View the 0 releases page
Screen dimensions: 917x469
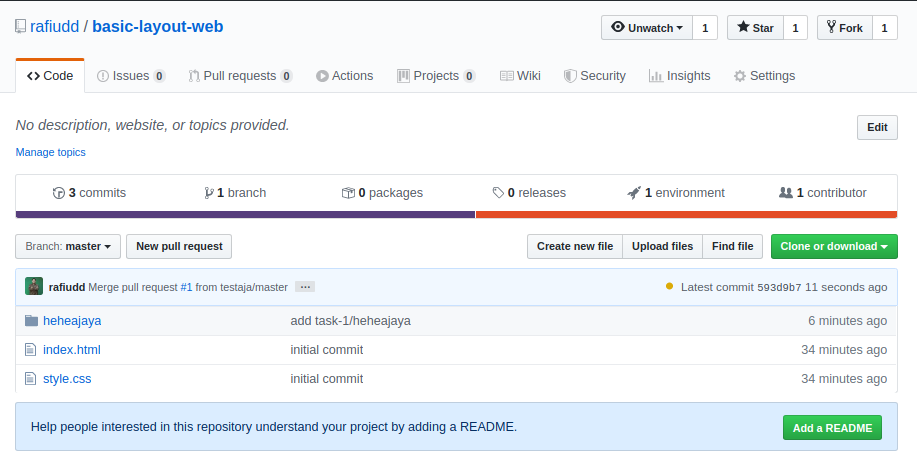point(529,193)
